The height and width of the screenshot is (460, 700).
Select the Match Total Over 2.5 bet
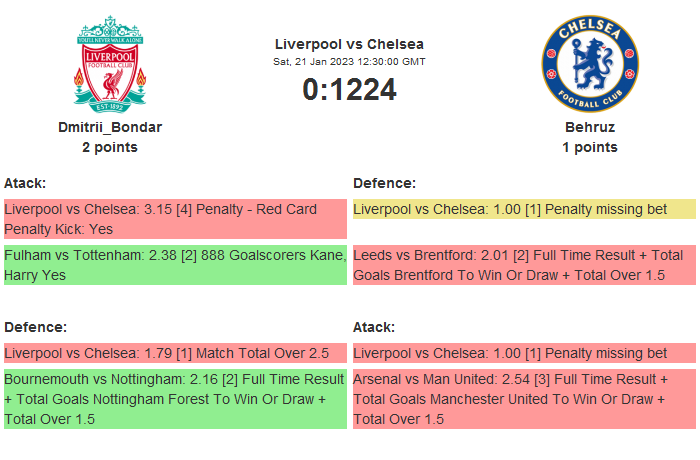coord(175,353)
